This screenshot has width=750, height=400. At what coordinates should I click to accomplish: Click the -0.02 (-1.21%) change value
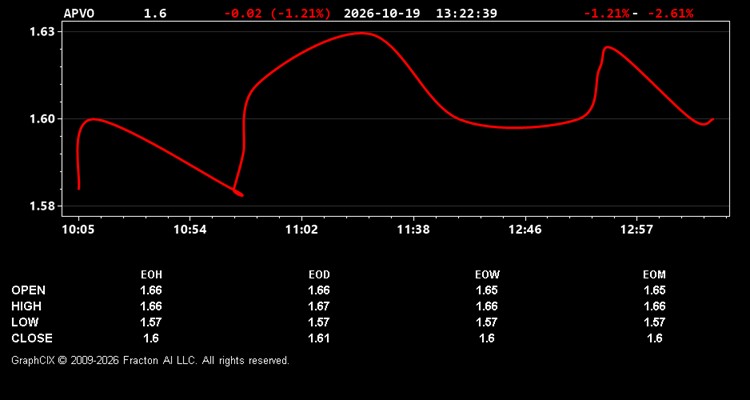277,13
